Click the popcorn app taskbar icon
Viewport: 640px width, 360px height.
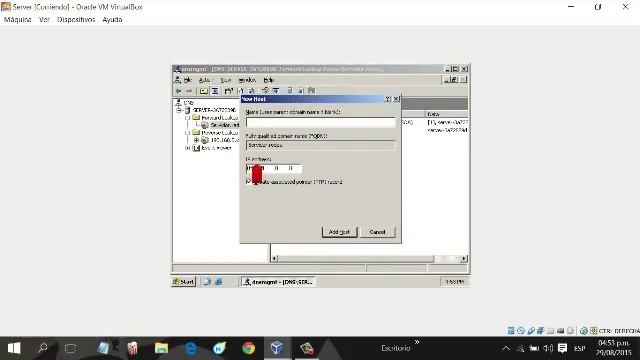pyautogui.click(x=132, y=348)
